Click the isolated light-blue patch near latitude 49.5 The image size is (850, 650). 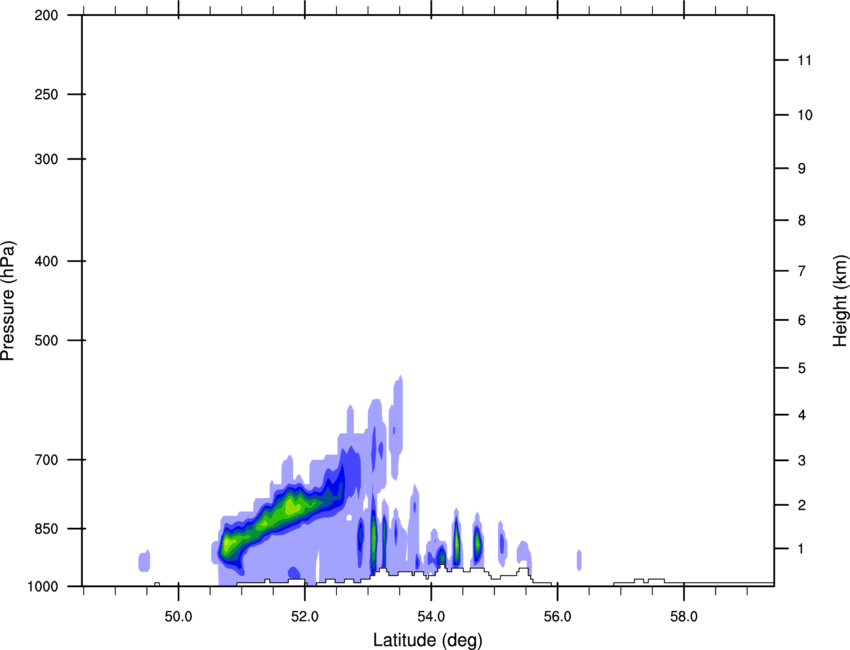click(x=144, y=561)
